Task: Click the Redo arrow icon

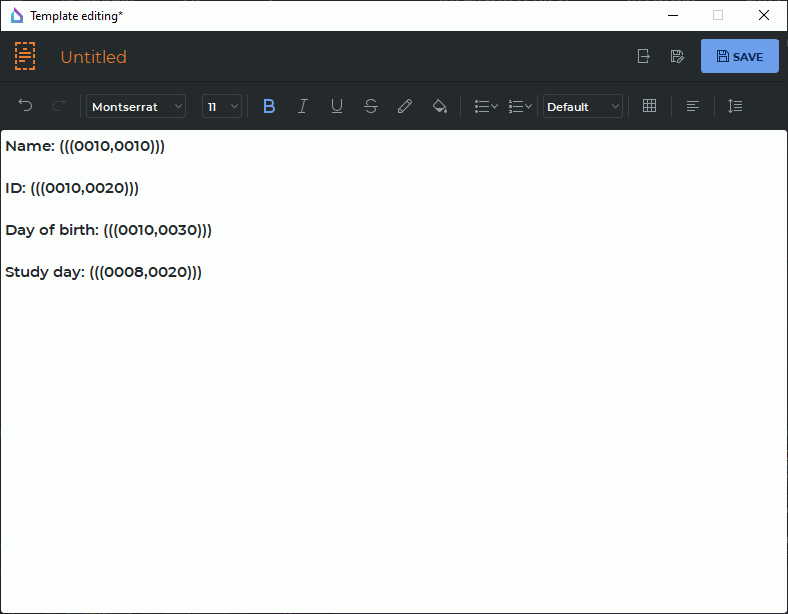Action: click(x=59, y=106)
